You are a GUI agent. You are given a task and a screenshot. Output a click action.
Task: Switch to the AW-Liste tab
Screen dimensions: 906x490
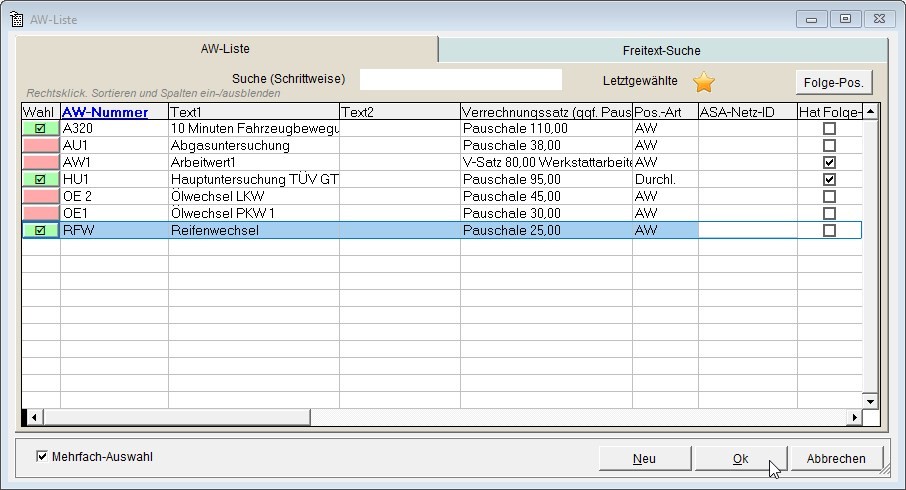(x=225, y=49)
